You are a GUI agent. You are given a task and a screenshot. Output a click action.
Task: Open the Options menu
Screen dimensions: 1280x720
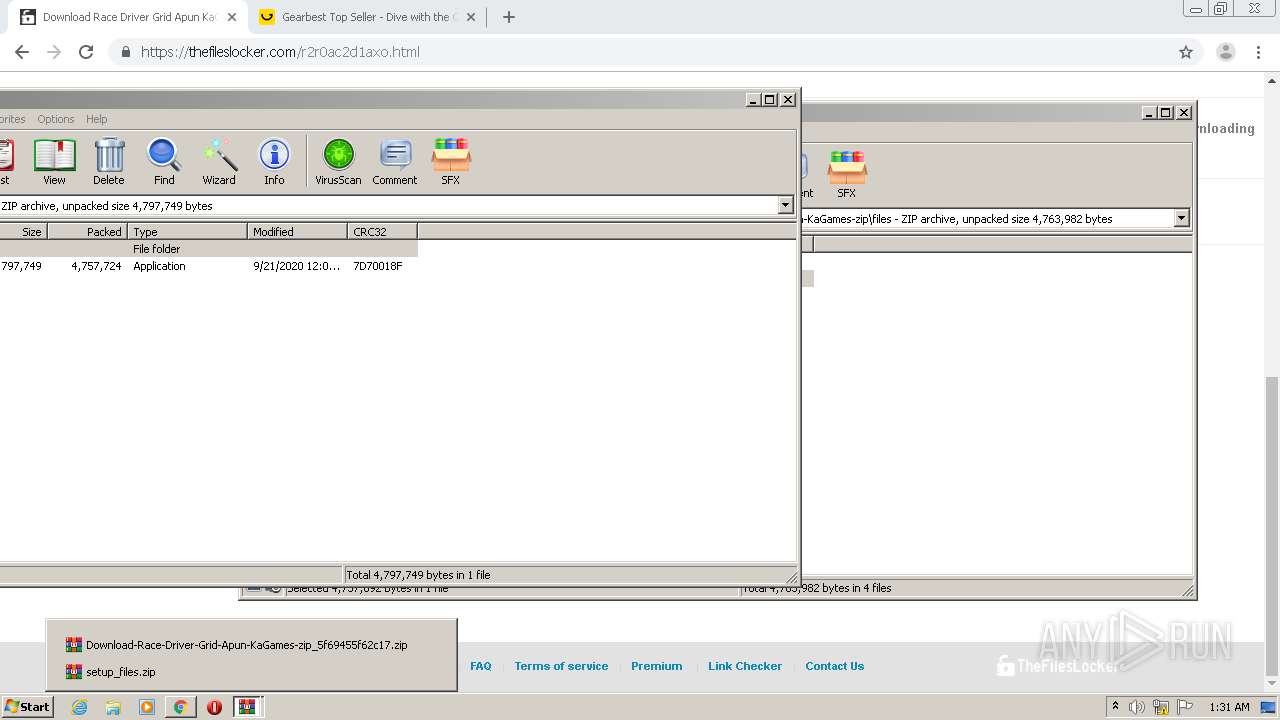click(56, 119)
